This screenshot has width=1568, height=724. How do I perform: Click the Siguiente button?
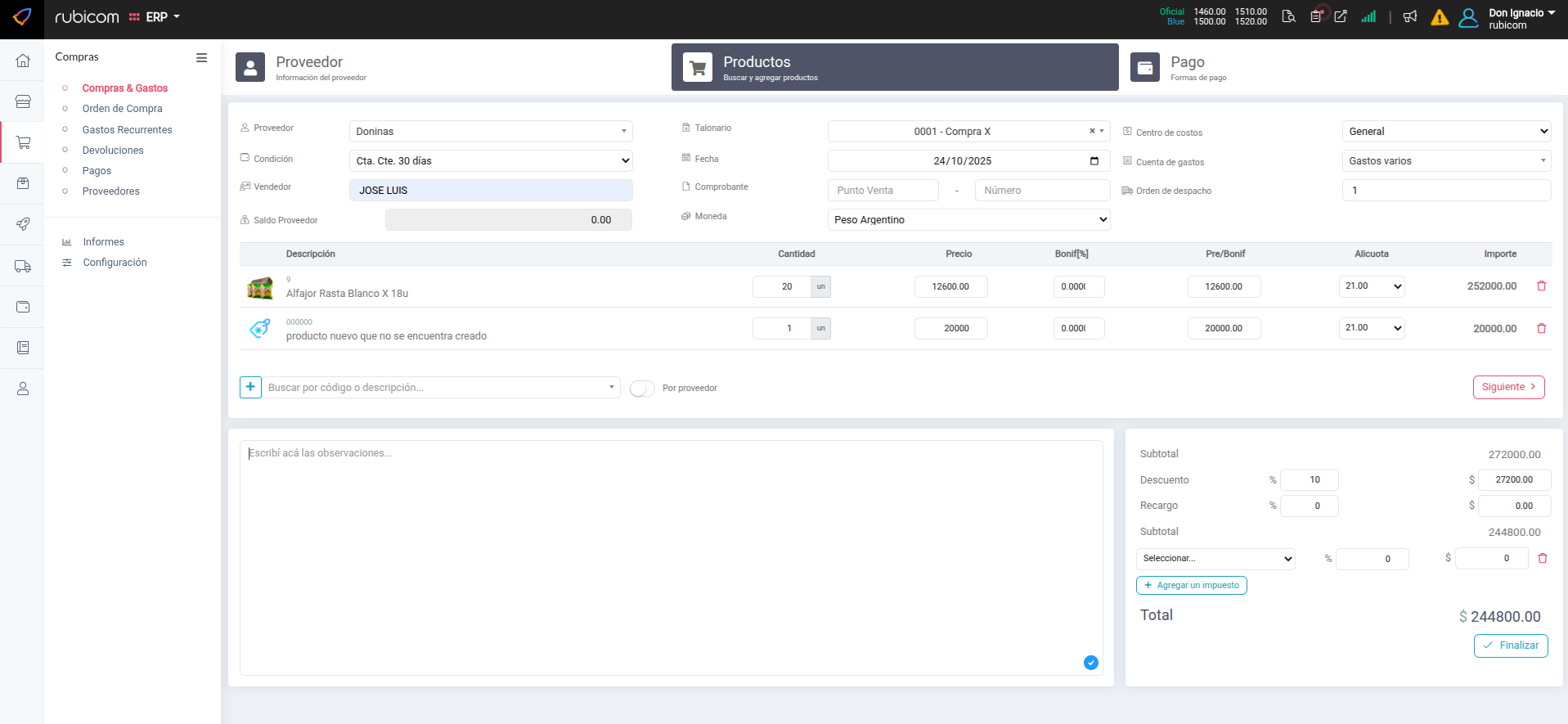coord(1508,387)
